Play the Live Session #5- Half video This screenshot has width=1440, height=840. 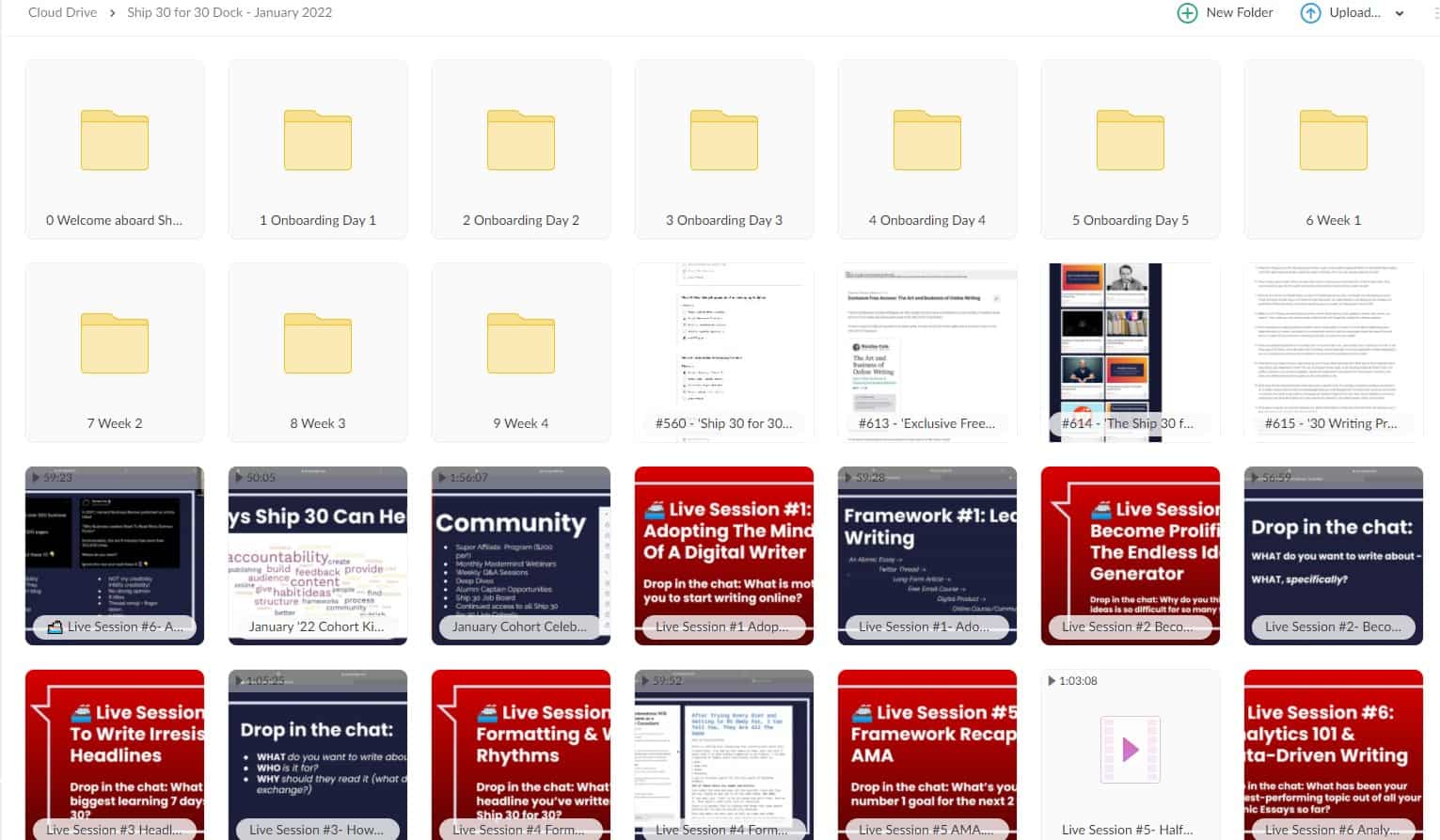click(1131, 750)
